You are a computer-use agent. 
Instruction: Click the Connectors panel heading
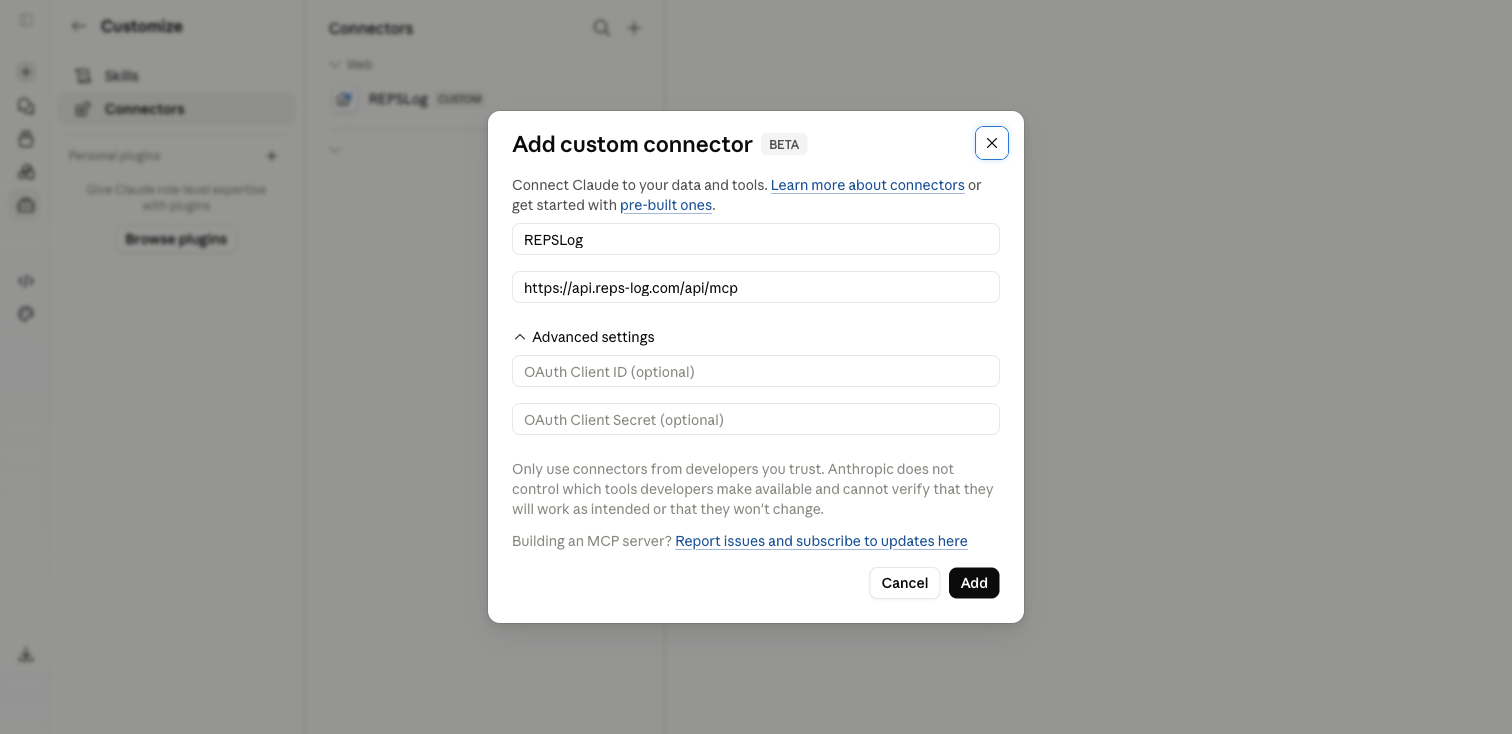tap(371, 28)
